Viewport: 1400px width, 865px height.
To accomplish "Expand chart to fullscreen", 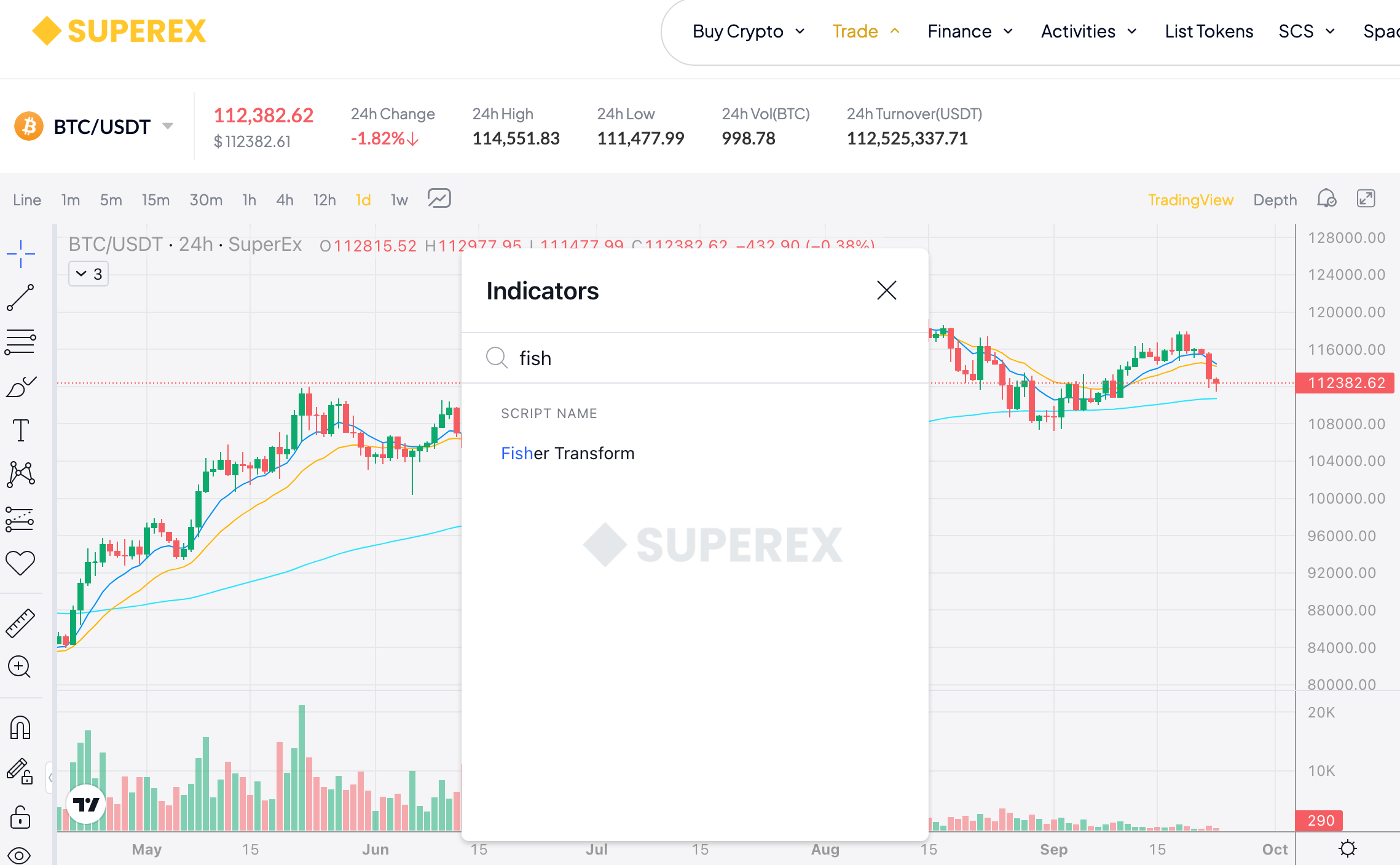I will [1366, 199].
